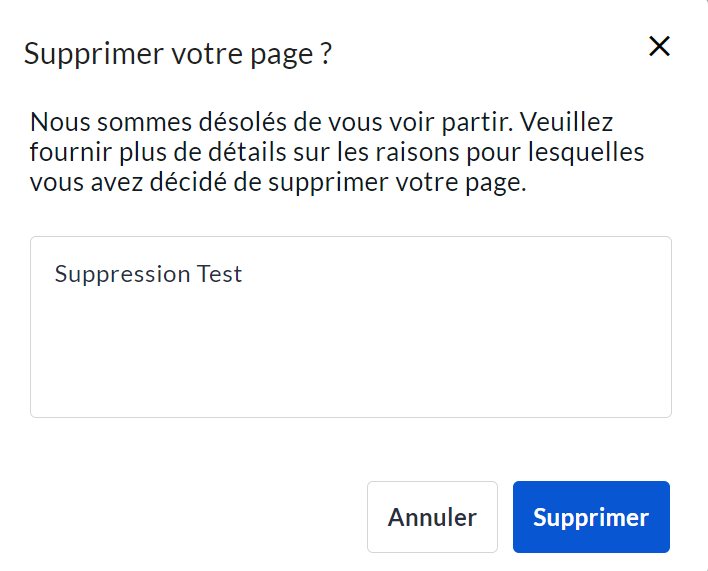The height and width of the screenshot is (571, 708).
Task: Click the word 'Suppression' in the textbox
Action: coord(121,274)
